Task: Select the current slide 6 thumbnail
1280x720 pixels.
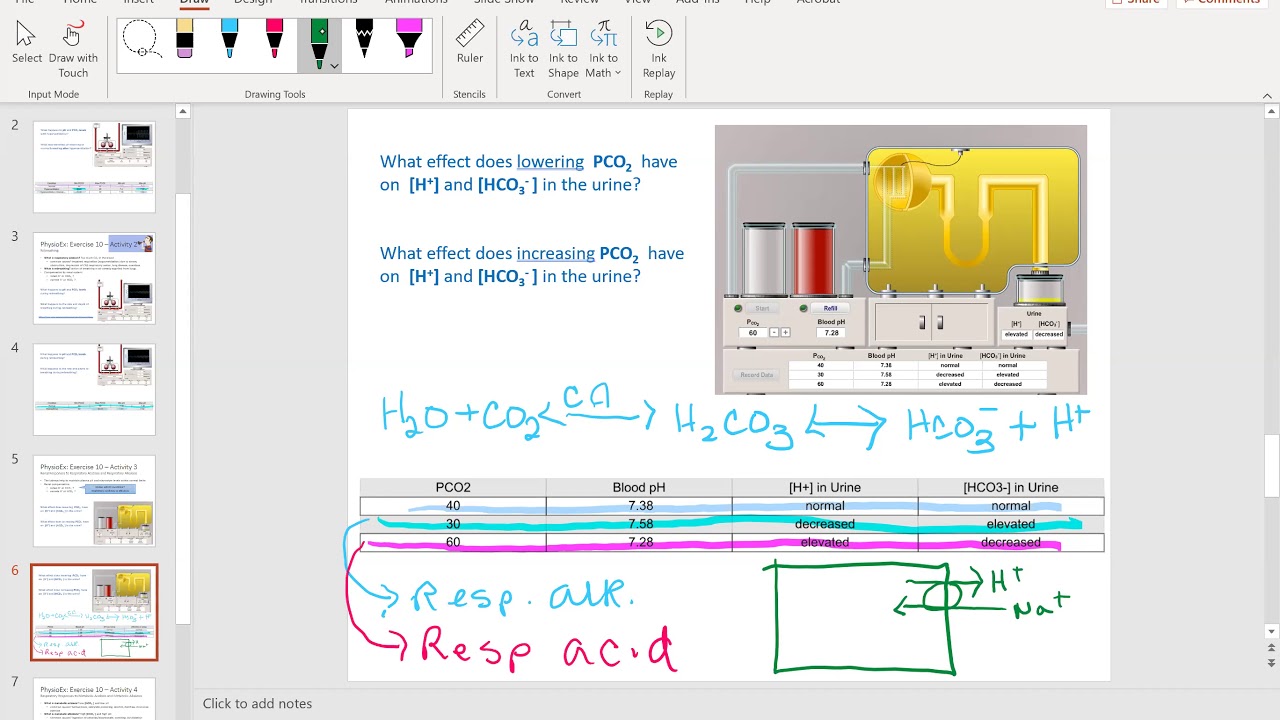Action: (94, 612)
